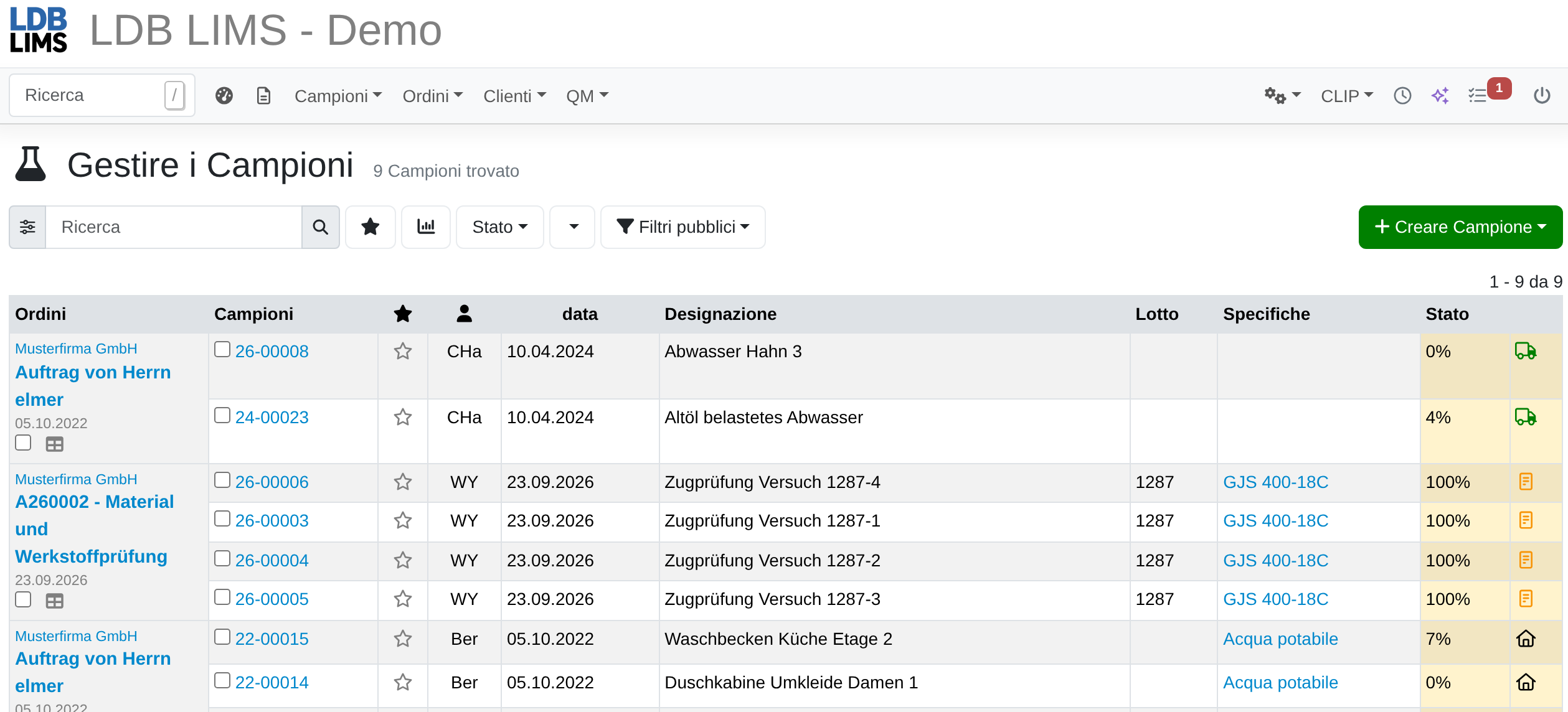Click the LDB LIMS logo
The width and height of the screenshot is (1568, 712).
click(x=39, y=30)
